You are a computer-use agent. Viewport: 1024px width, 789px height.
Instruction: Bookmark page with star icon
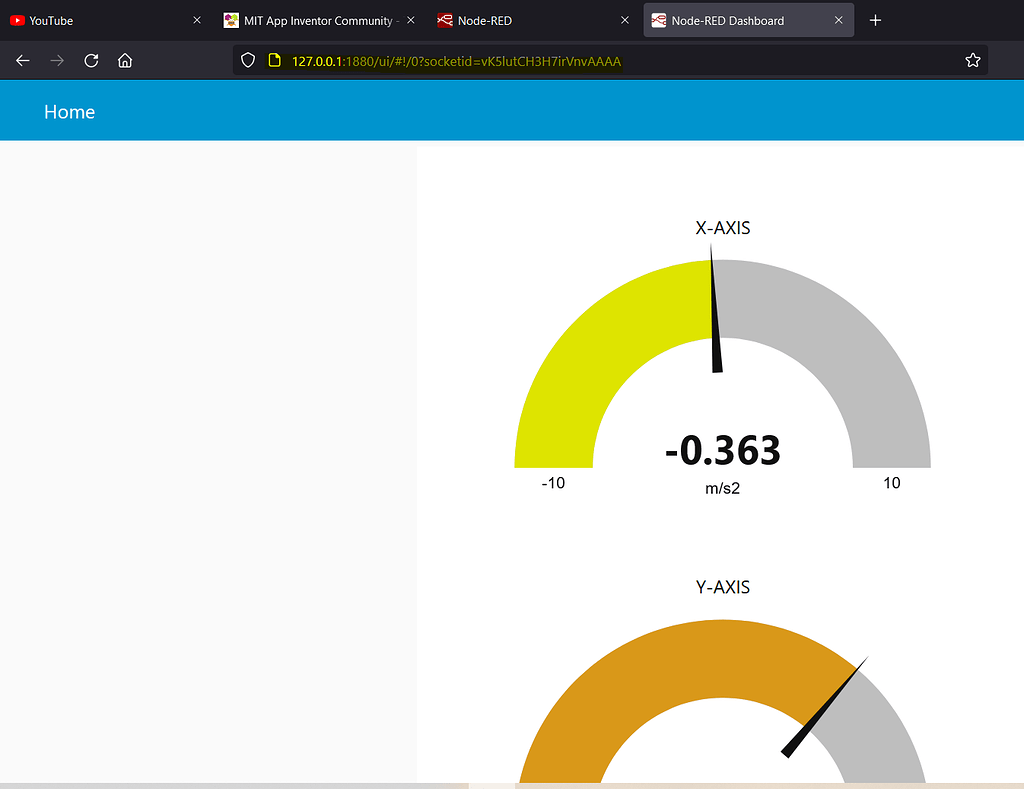click(972, 61)
